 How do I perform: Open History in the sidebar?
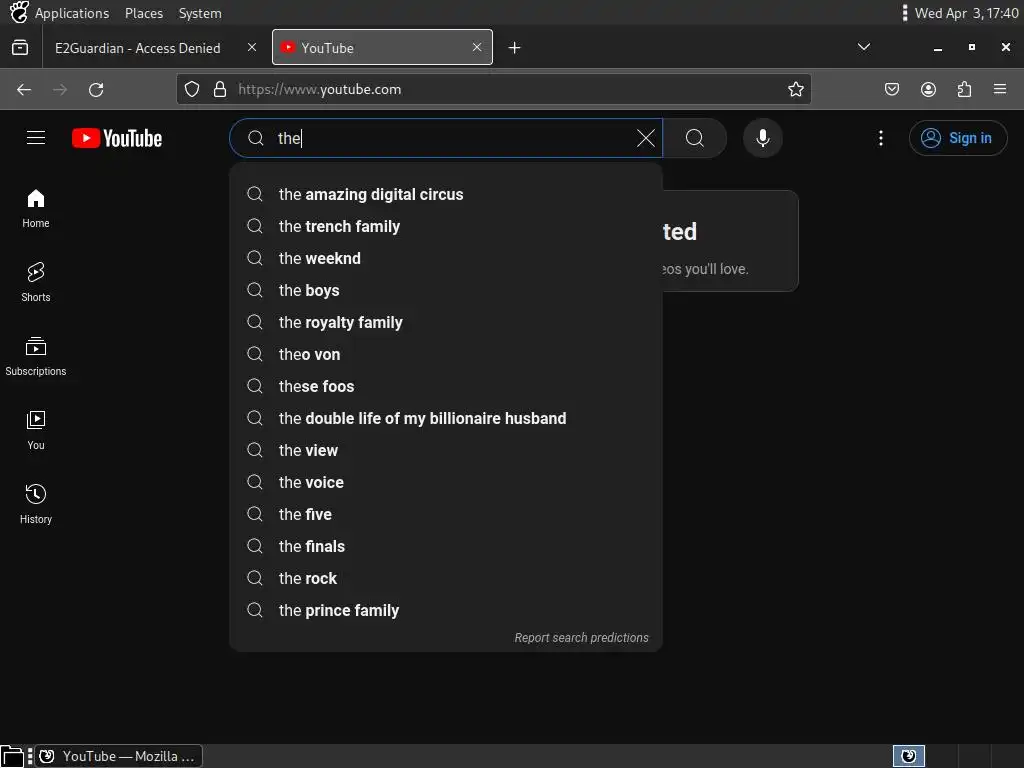[36, 504]
